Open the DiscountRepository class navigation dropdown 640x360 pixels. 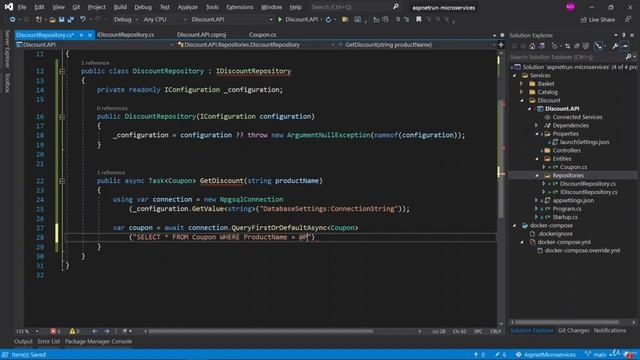pyautogui.click(x=256, y=44)
